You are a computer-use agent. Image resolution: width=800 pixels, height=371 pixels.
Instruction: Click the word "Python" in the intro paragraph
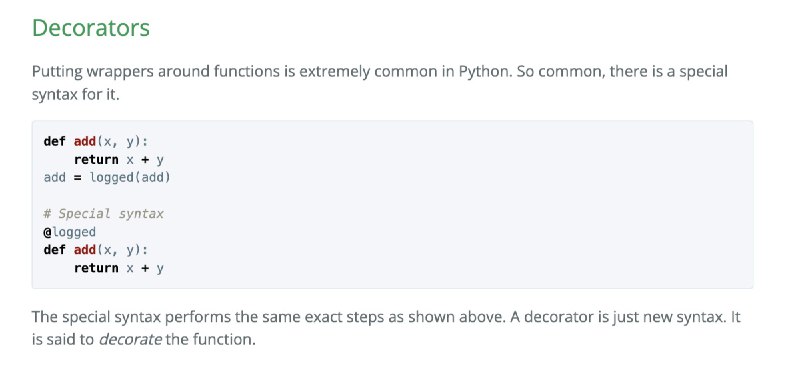[x=485, y=71]
